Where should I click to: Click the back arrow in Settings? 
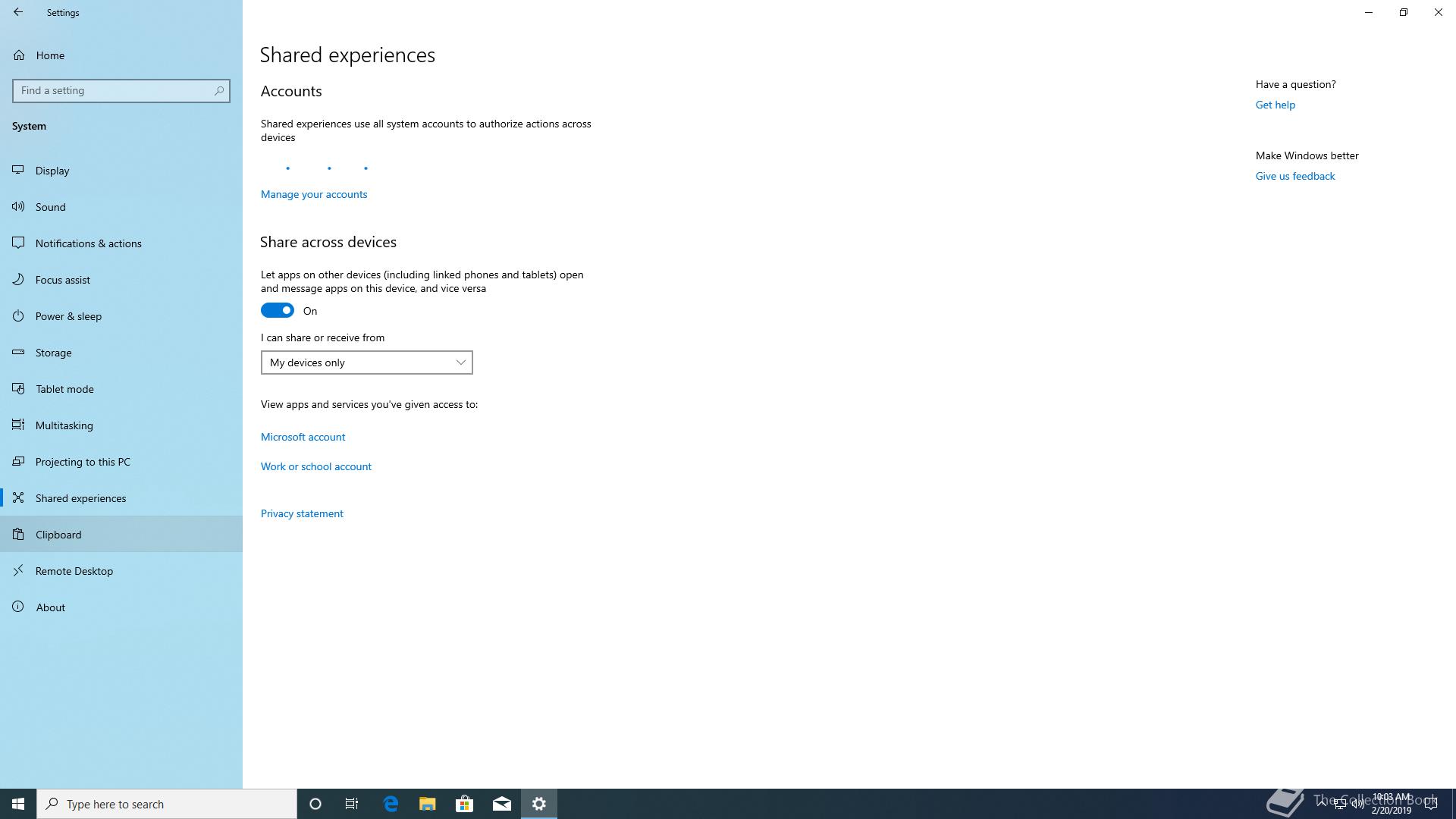(x=18, y=12)
